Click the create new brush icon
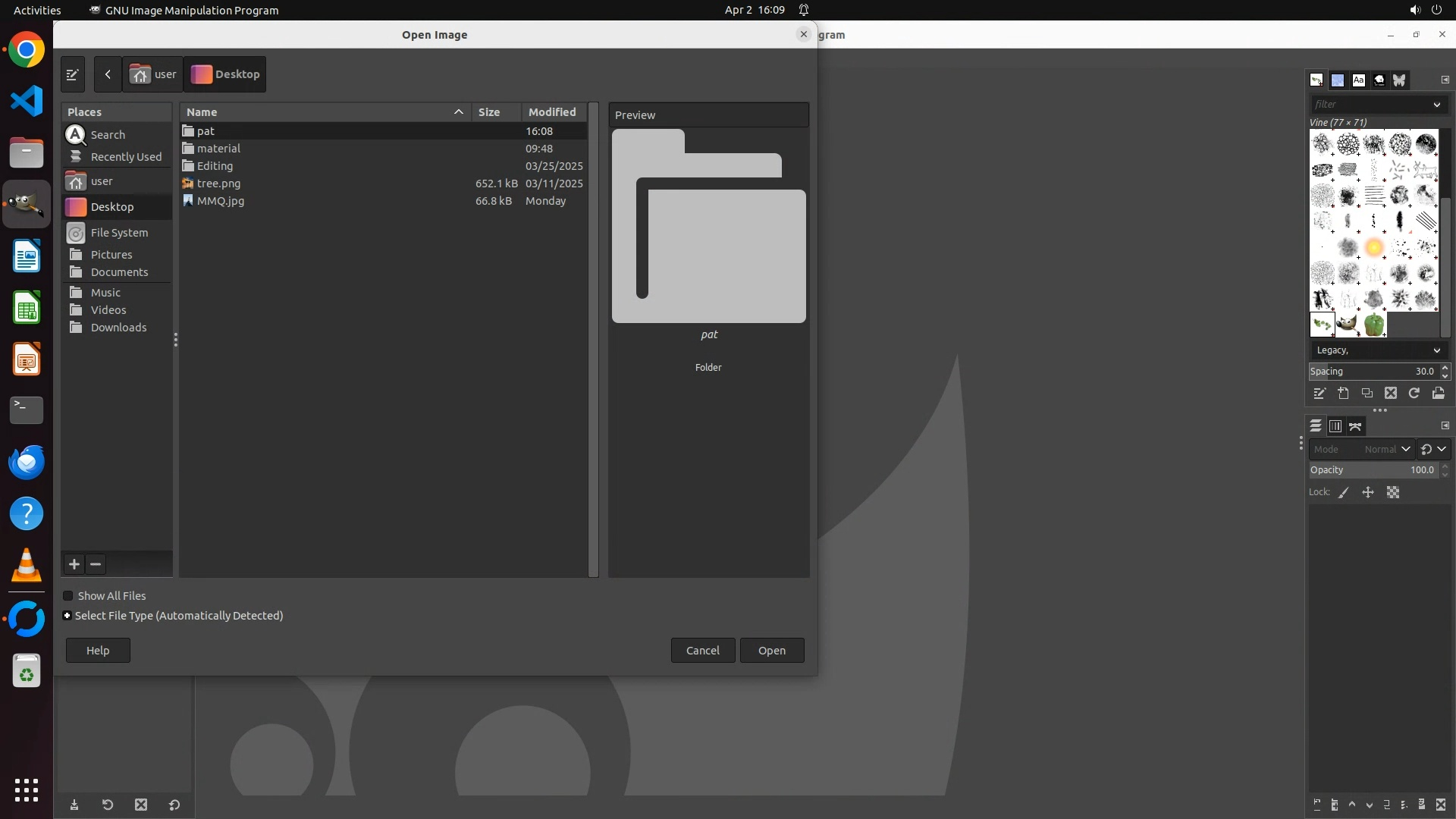This screenshot has height=819, width=1456. (1343, 393)
